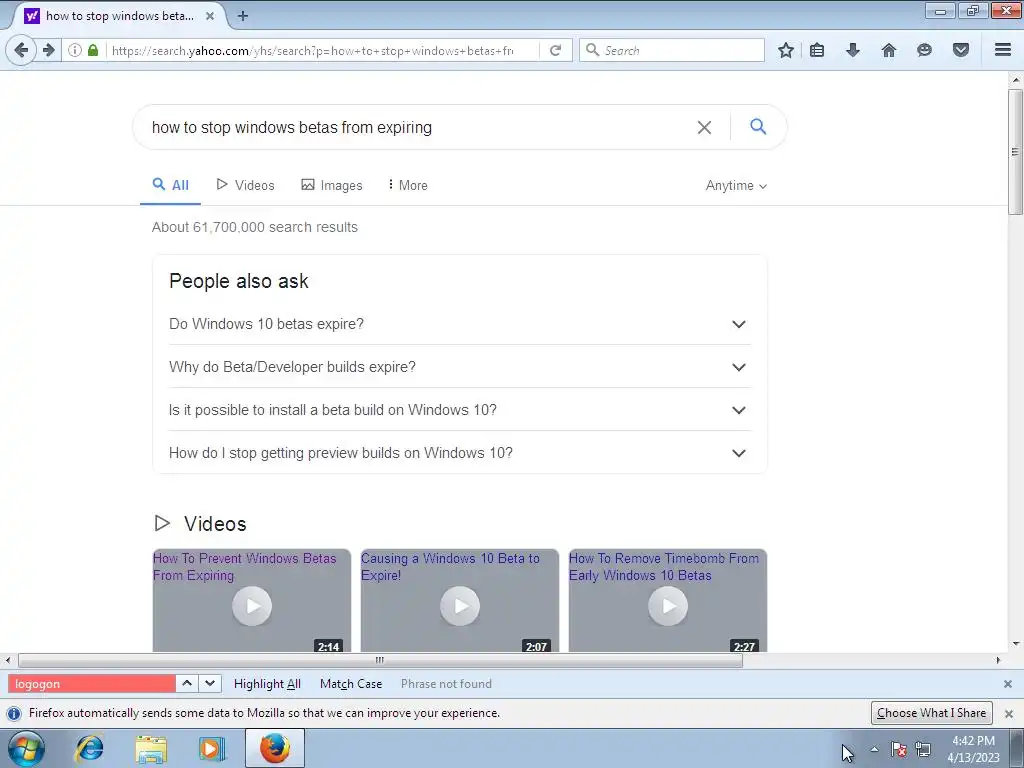Viewport: 1024px width, 768px height.
Task: Play the 2:27 video thumbnail
Action: pos(667,606)
